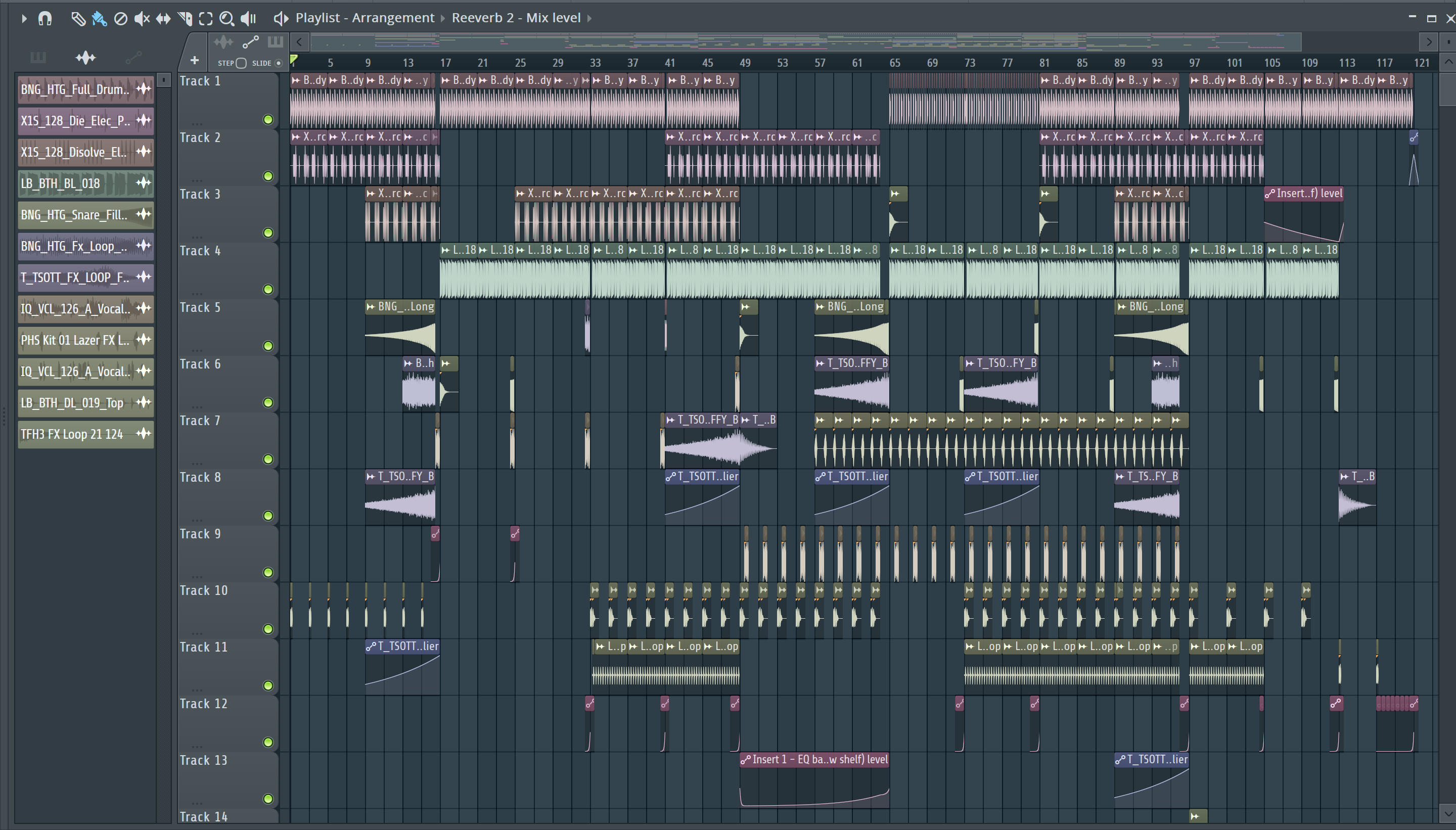Viewport: 1456px width, 830px height.
Task: Mute Track 7 with its green light
Action: click(x=268, y=459)
